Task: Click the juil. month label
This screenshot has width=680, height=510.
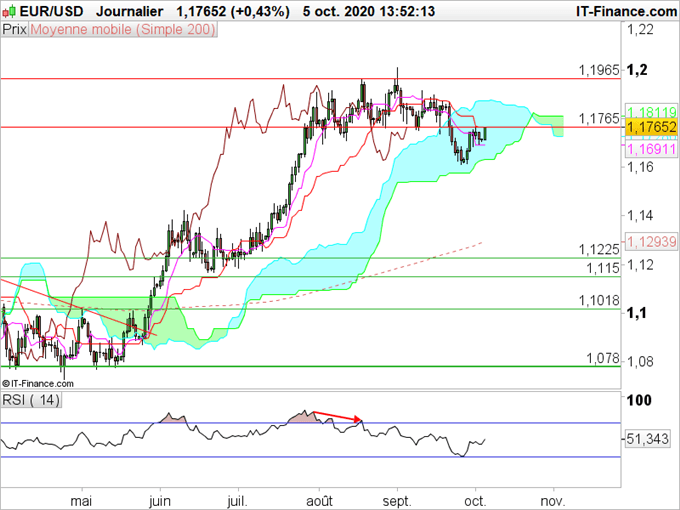Action: [238, 501]
